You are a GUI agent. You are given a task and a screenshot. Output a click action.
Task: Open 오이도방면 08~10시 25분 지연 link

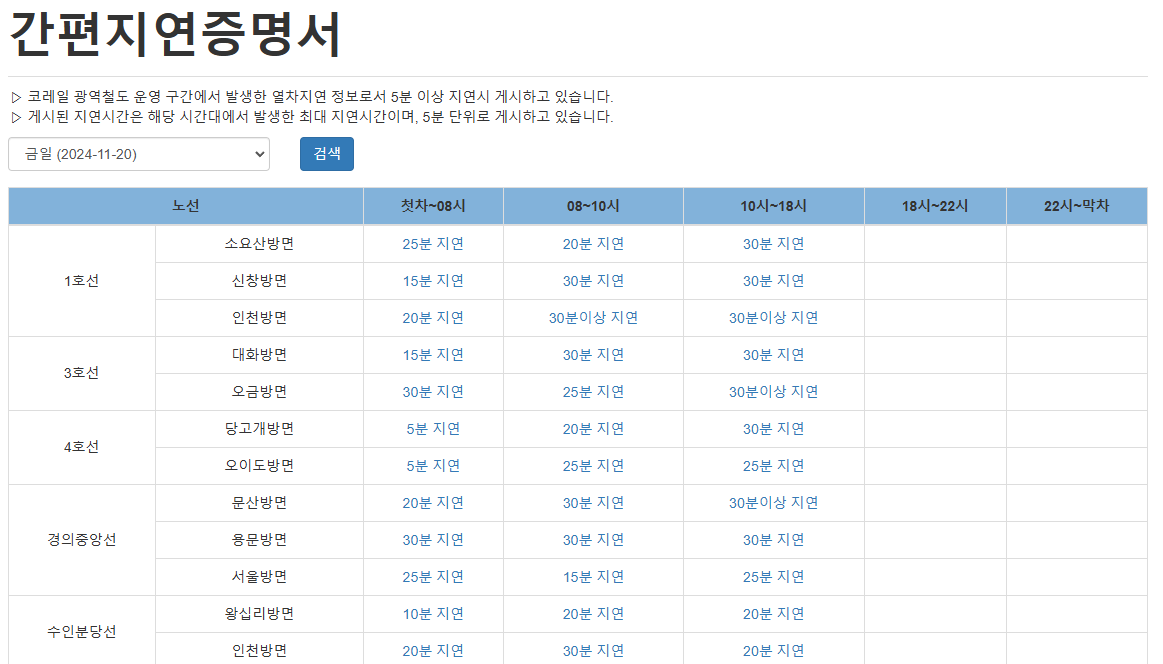click(x=593, y=466)
